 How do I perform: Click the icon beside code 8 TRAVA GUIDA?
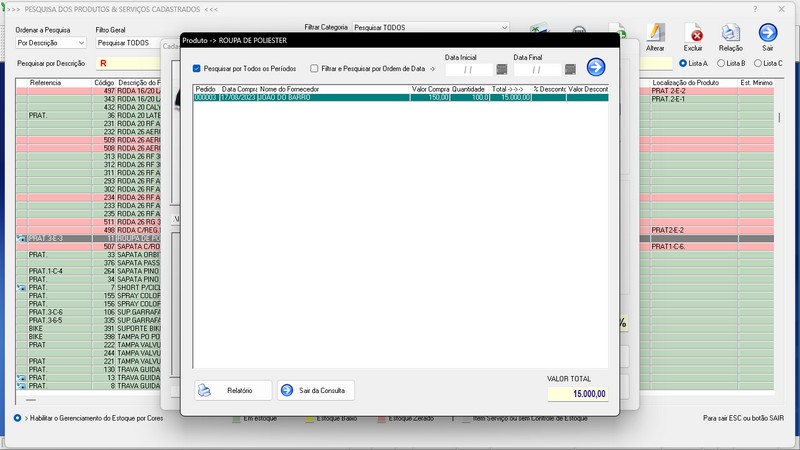coord(21,386)
